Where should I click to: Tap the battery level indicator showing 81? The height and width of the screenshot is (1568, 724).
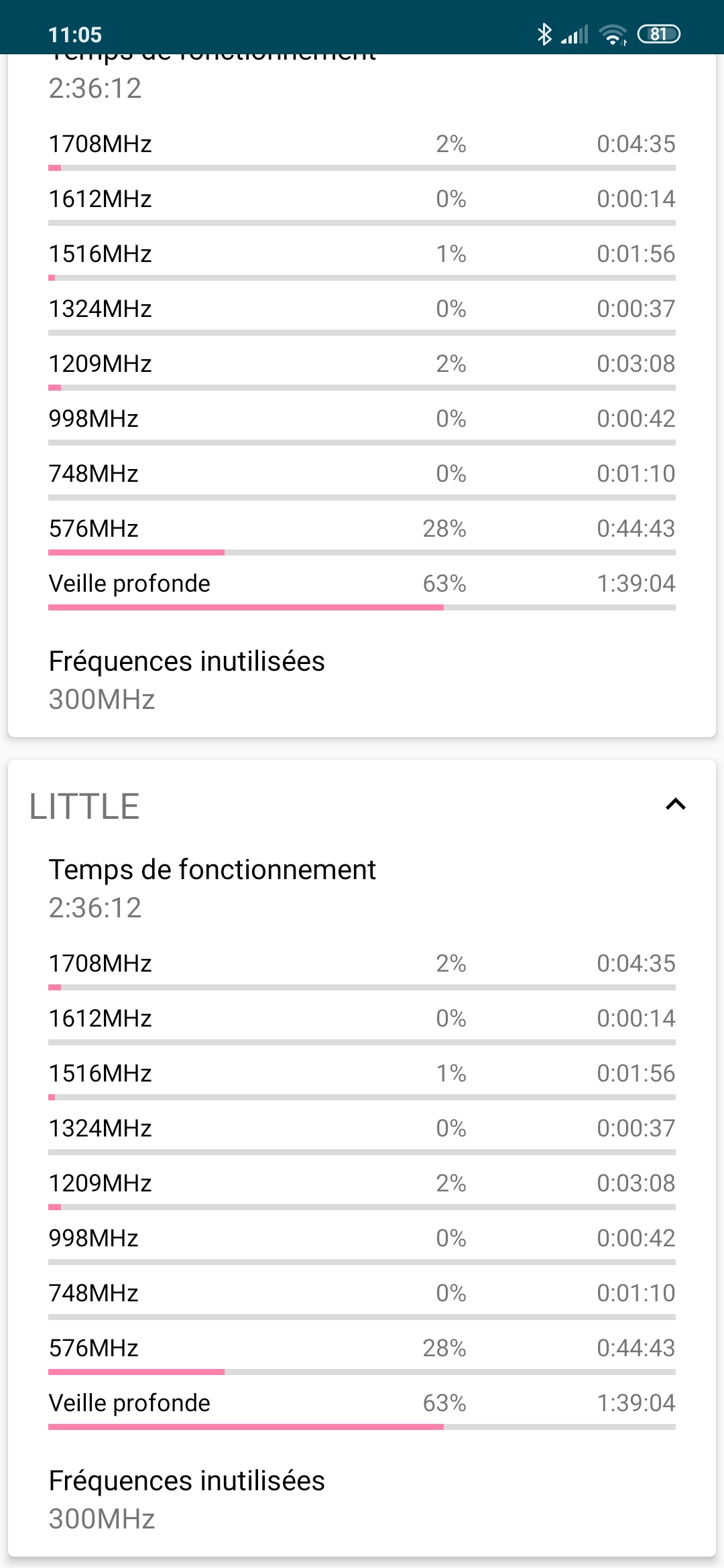(658, 34)
